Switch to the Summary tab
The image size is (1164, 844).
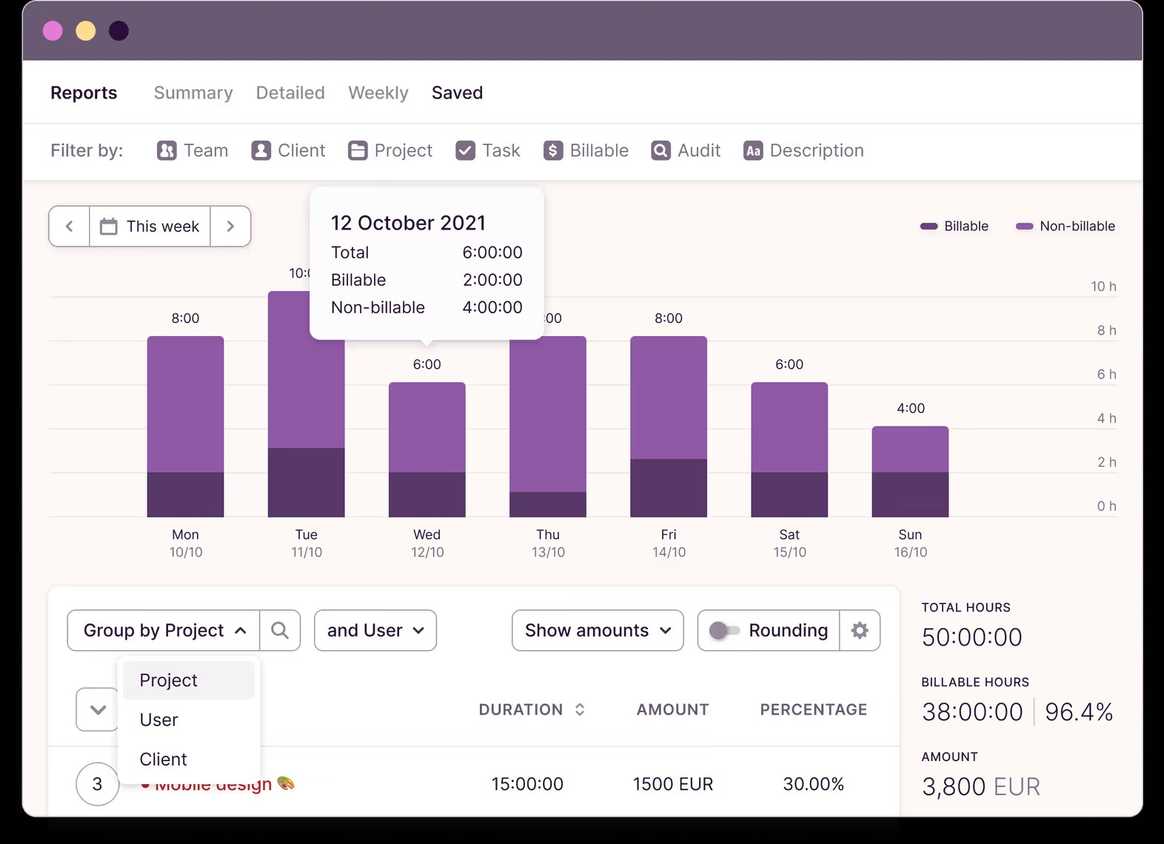point(193,93)
